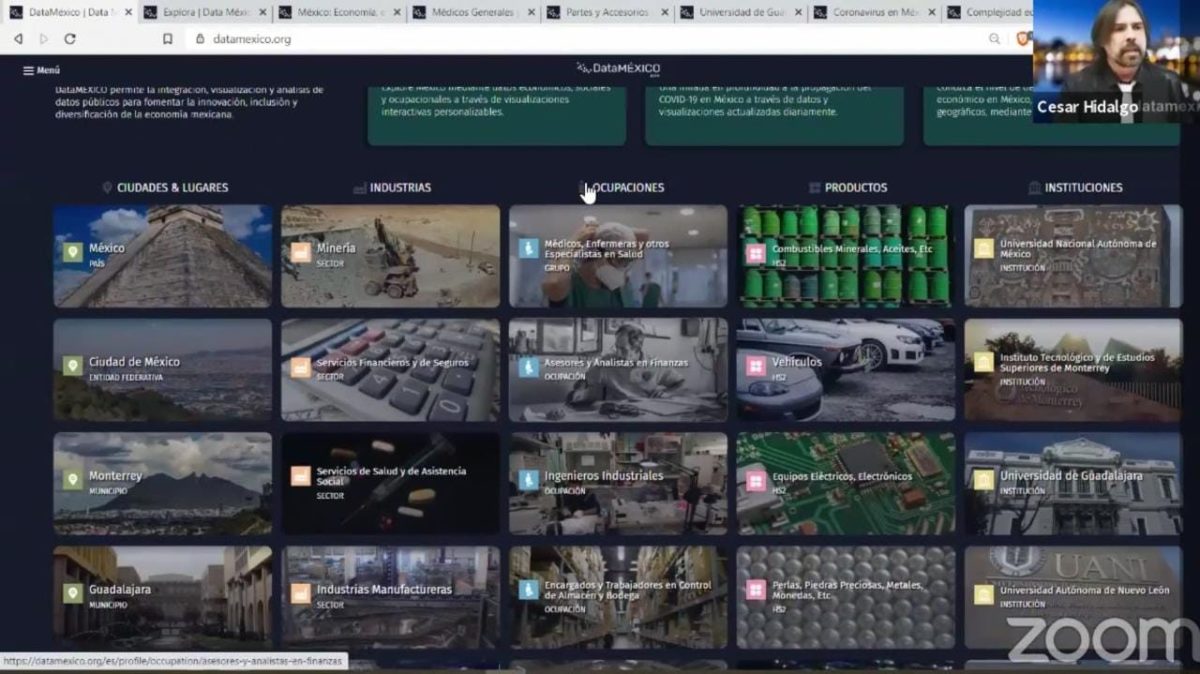Open the Combustibles Minerales, Aceites product tile
Viewport: 1200px width, 674px height.
click(x=846, y=256)
